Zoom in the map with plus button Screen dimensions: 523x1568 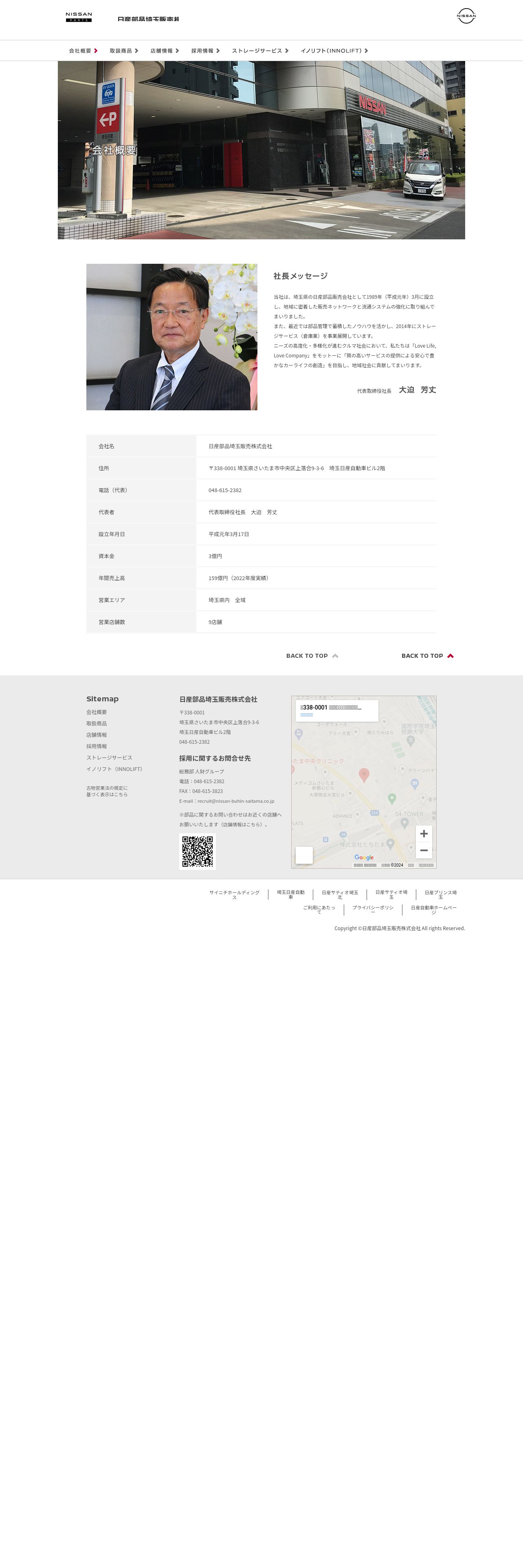coord(424,834)
